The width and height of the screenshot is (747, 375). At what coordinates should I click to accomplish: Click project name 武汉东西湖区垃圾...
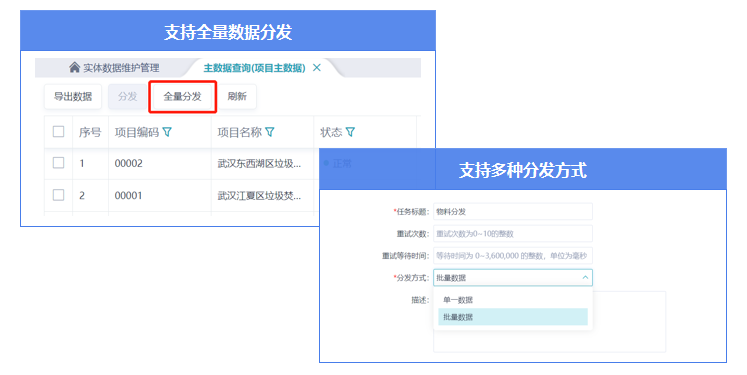pos(259,163)
